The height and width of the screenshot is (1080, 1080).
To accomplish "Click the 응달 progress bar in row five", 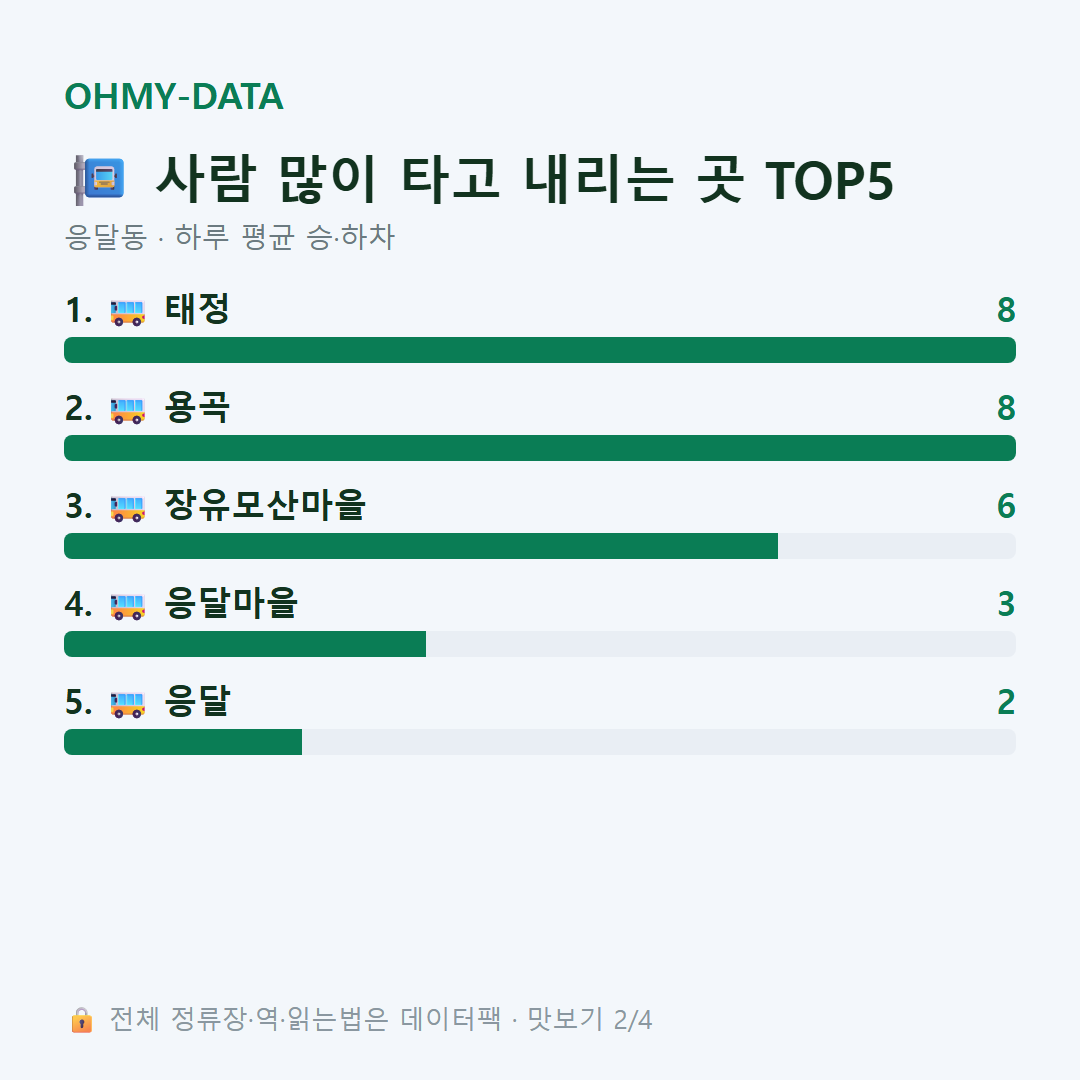I will 540,742.
